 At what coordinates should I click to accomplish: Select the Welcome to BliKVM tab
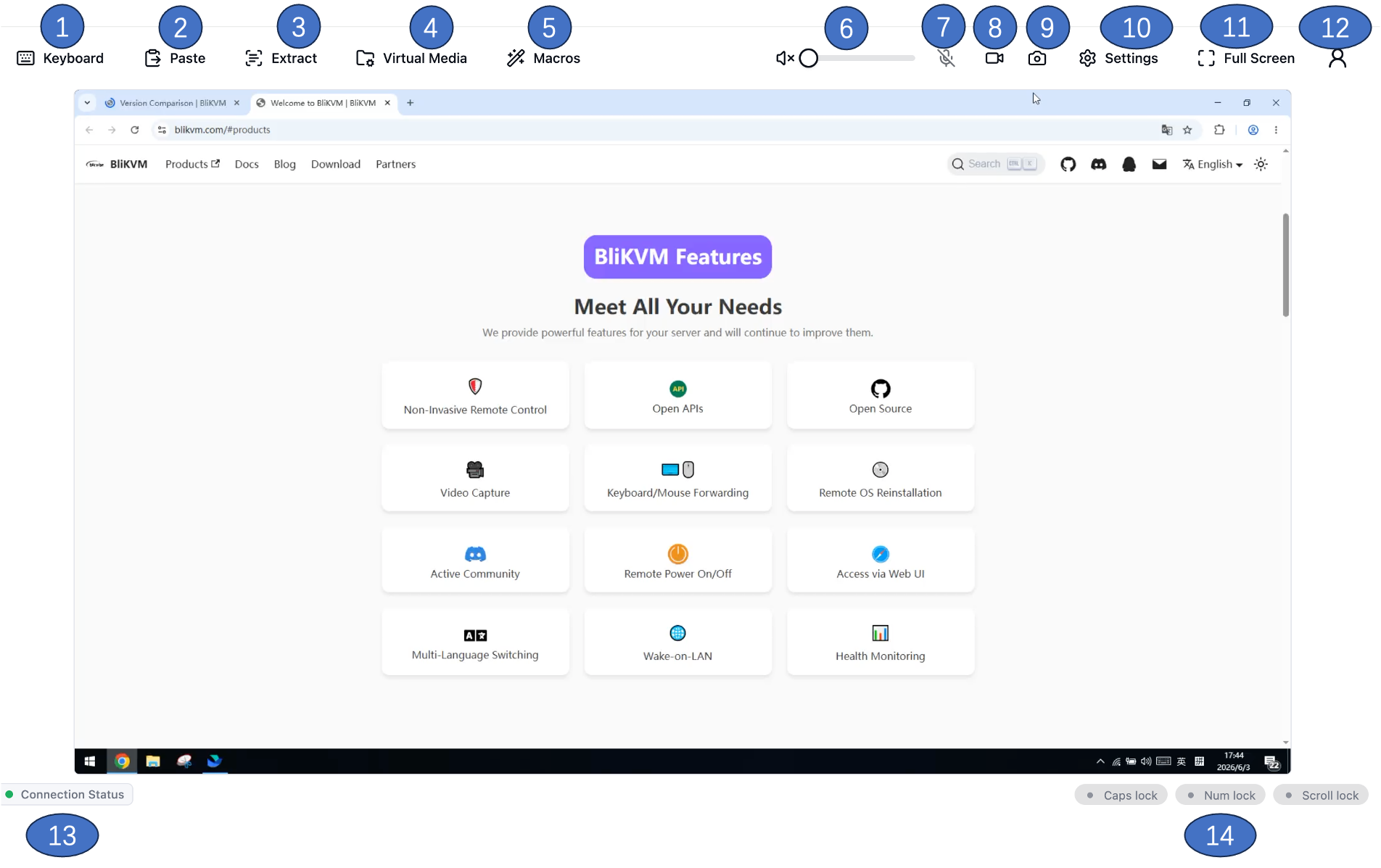[x=323, y=103]
